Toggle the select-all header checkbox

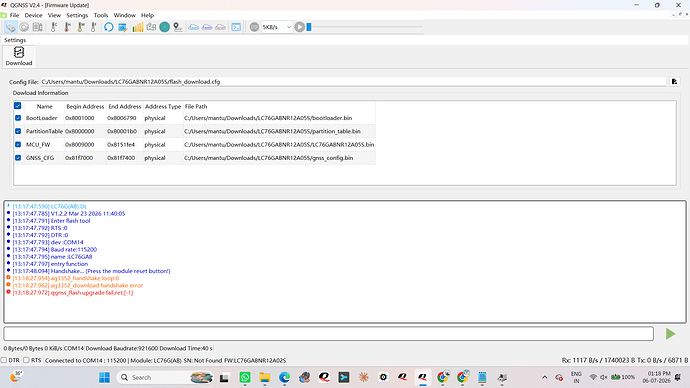pos(18,106)
